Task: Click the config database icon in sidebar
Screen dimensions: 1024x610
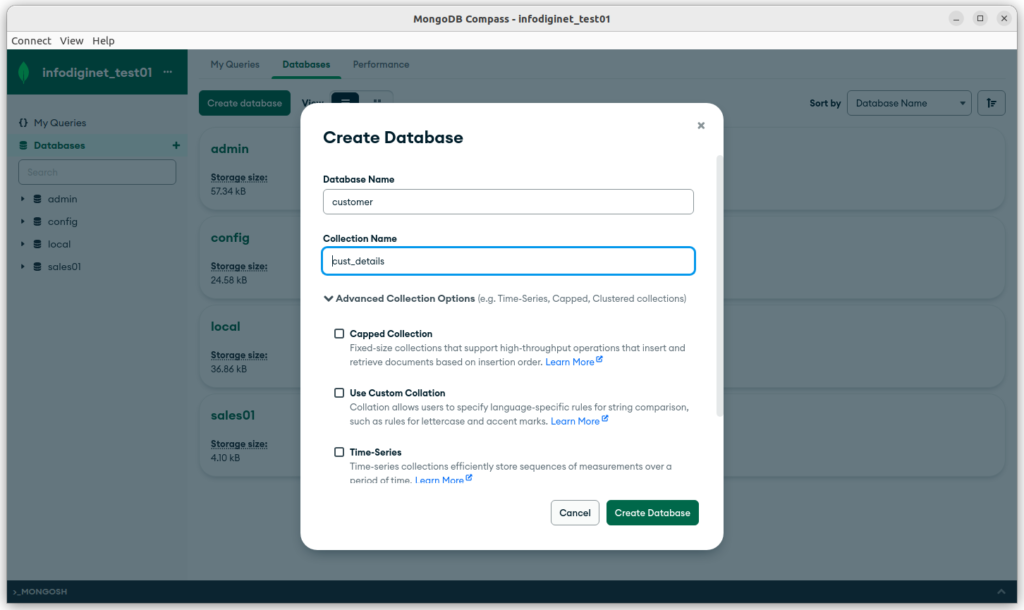Action: (37, 221)
